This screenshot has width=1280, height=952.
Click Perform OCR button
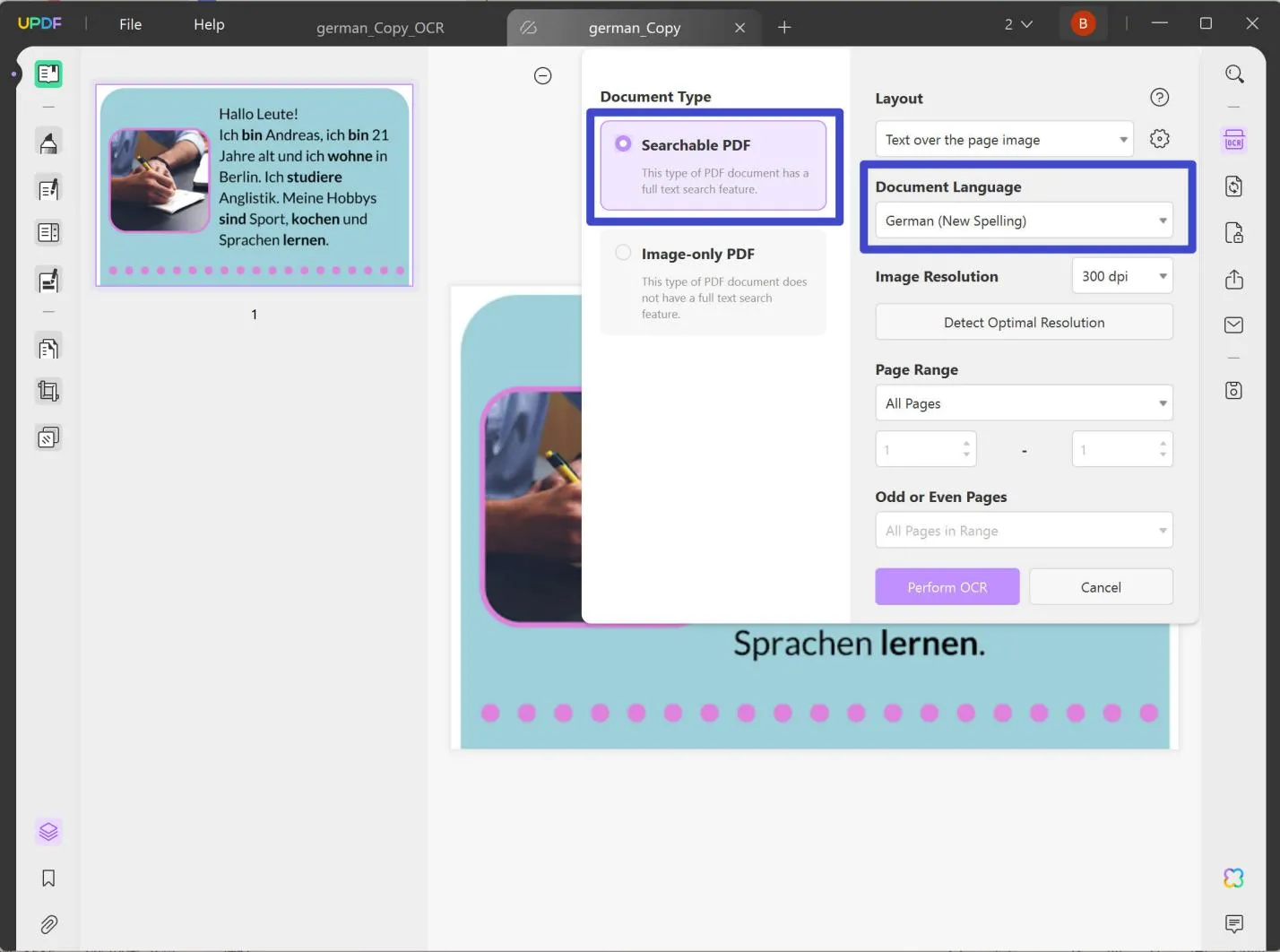coord(947,587)
